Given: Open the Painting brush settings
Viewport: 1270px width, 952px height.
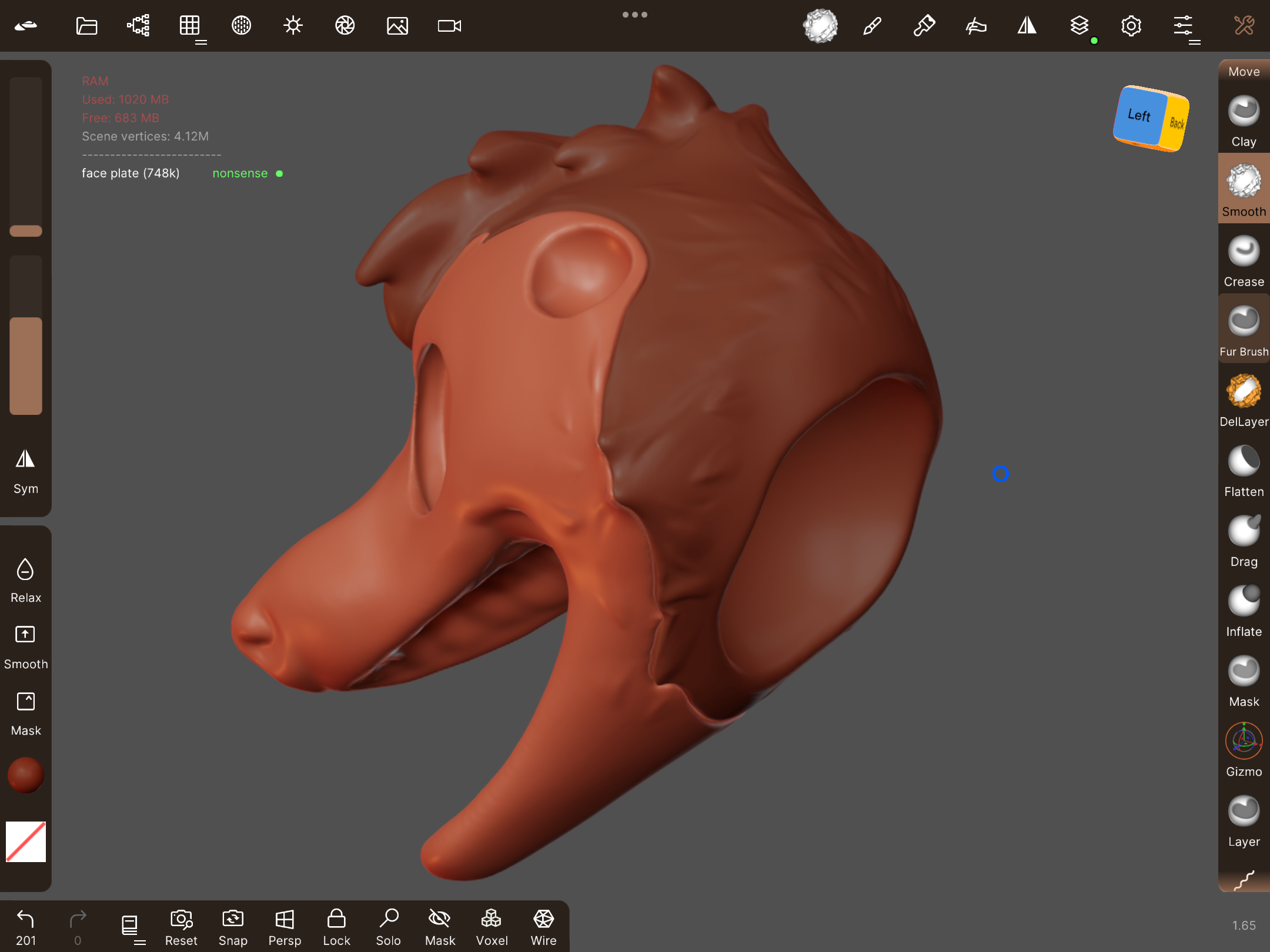Looking at the screenshot, I should pos(924,26).
